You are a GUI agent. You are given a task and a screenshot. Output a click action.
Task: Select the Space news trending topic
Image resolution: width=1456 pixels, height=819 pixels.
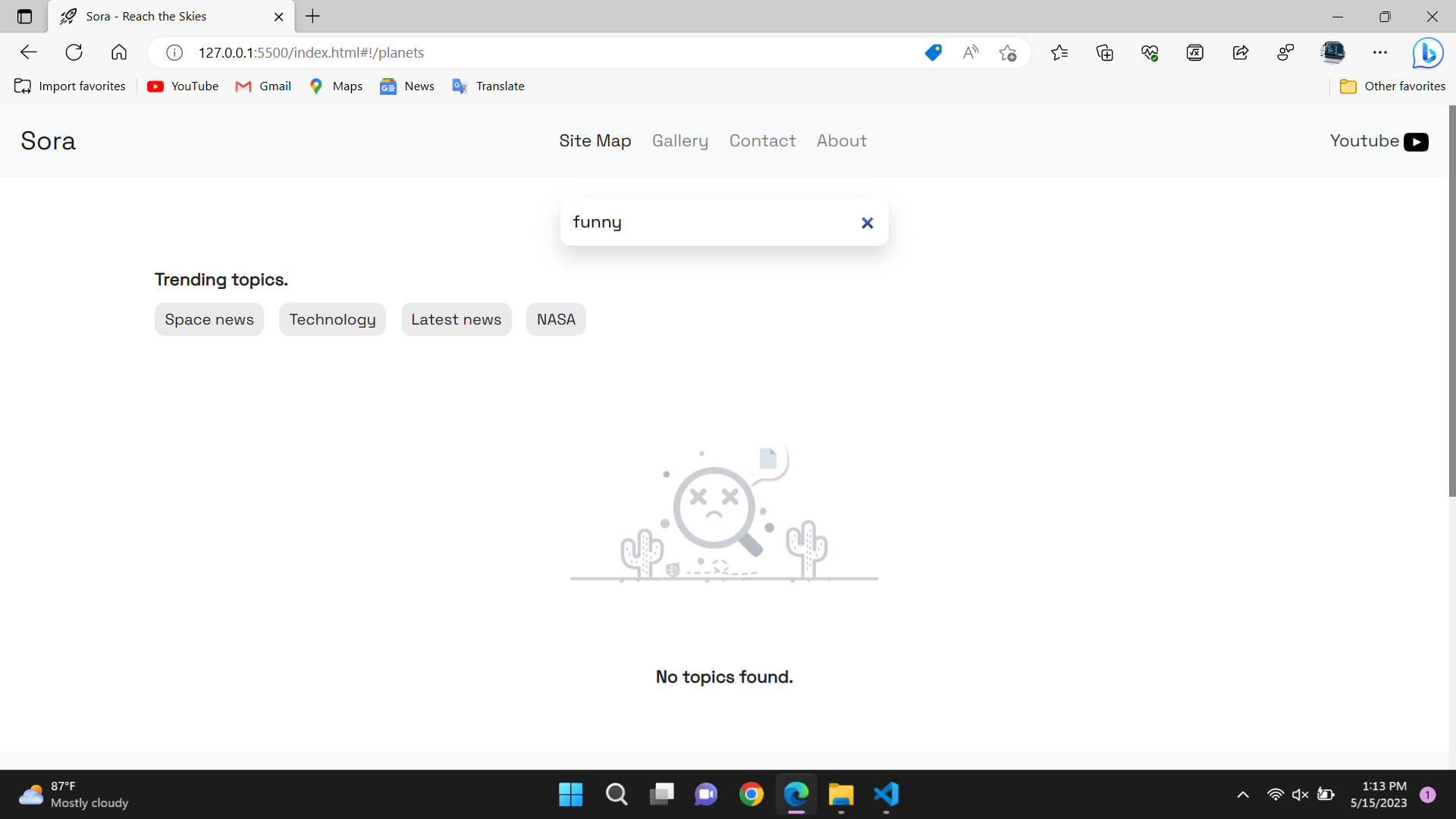tap(209, 319)
